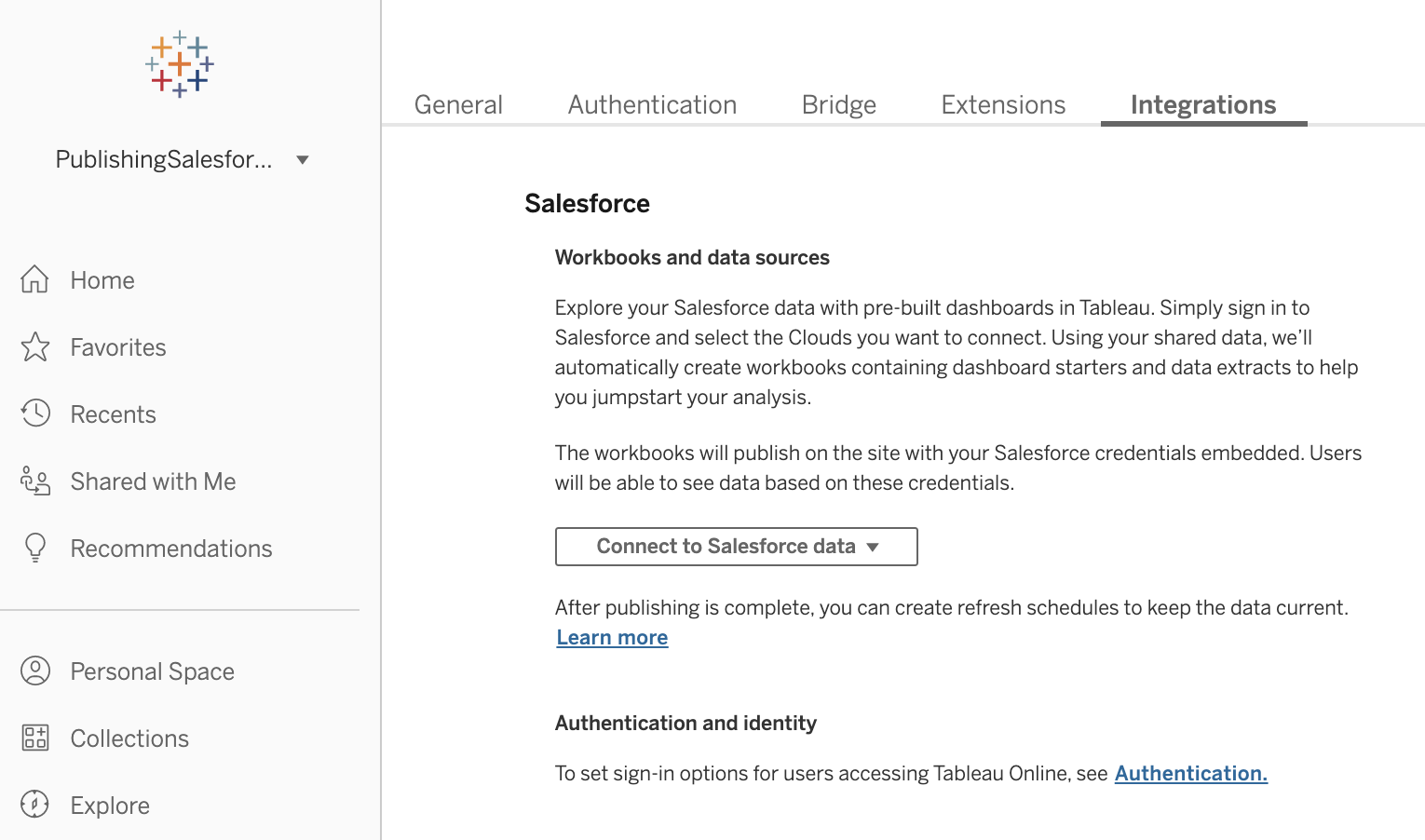Switch to the General tab
This screenshot has height=840, width=1425.
point(458,105)
